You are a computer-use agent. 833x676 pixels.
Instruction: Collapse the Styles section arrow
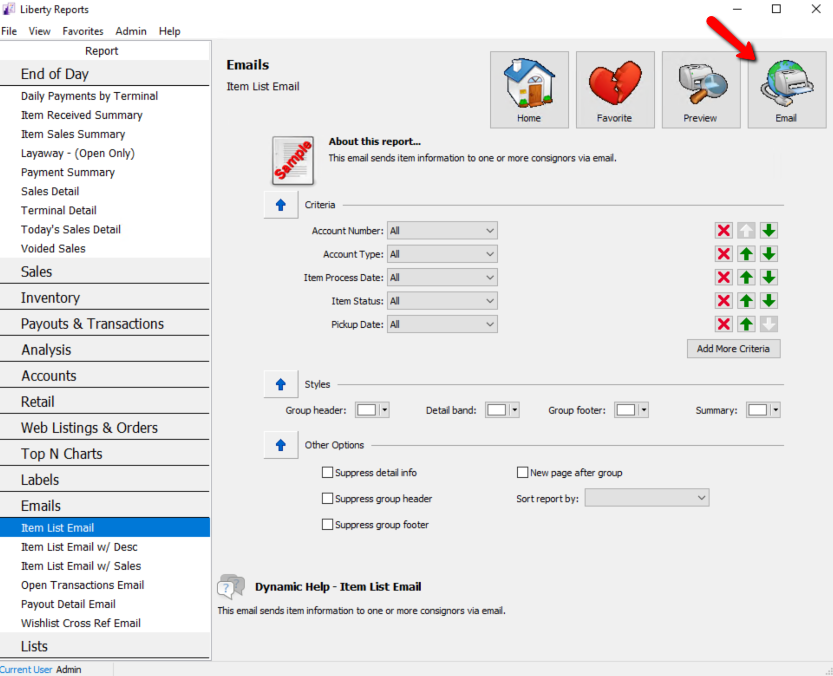pyautogui.click(x=281, y=384)
